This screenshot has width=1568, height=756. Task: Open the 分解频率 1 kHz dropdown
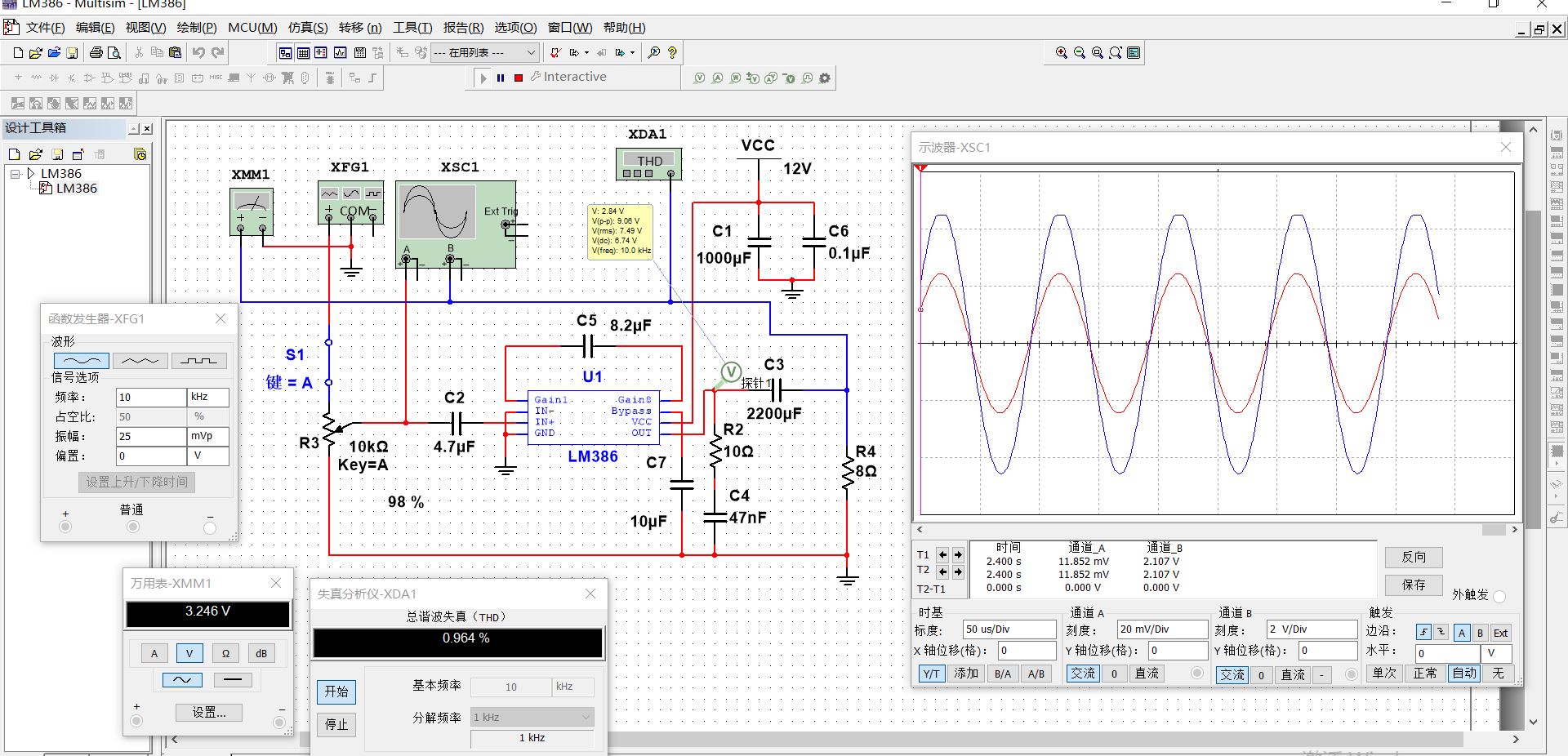pyautogui.click(x=532, y=718)
